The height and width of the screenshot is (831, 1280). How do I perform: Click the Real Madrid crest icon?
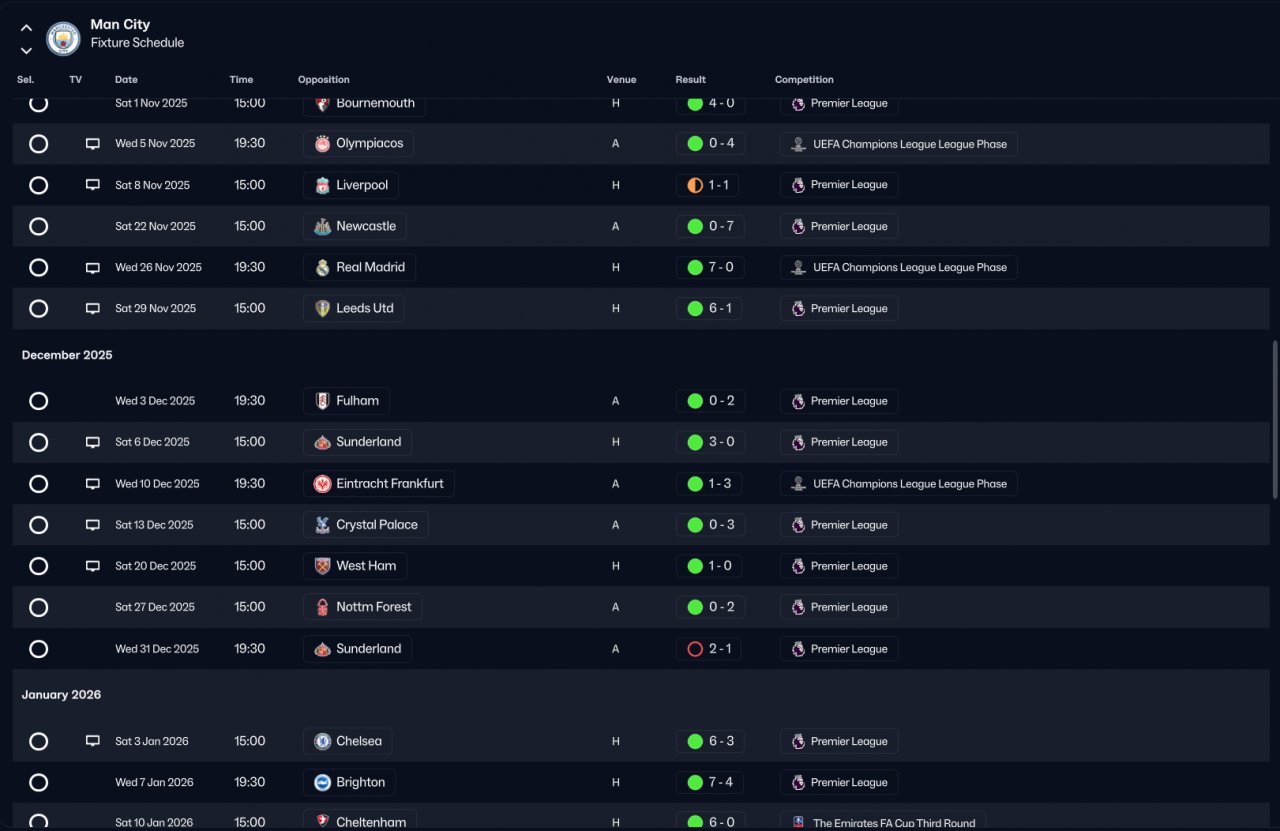pos(322,268)
